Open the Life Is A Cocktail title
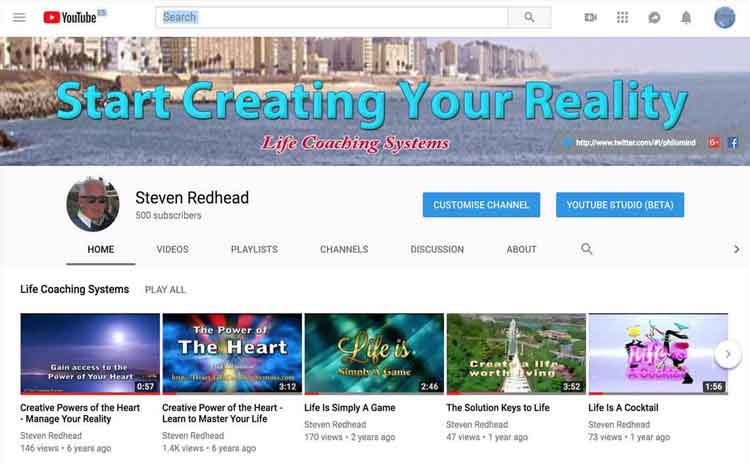750x464 pixels. point(623,408)
